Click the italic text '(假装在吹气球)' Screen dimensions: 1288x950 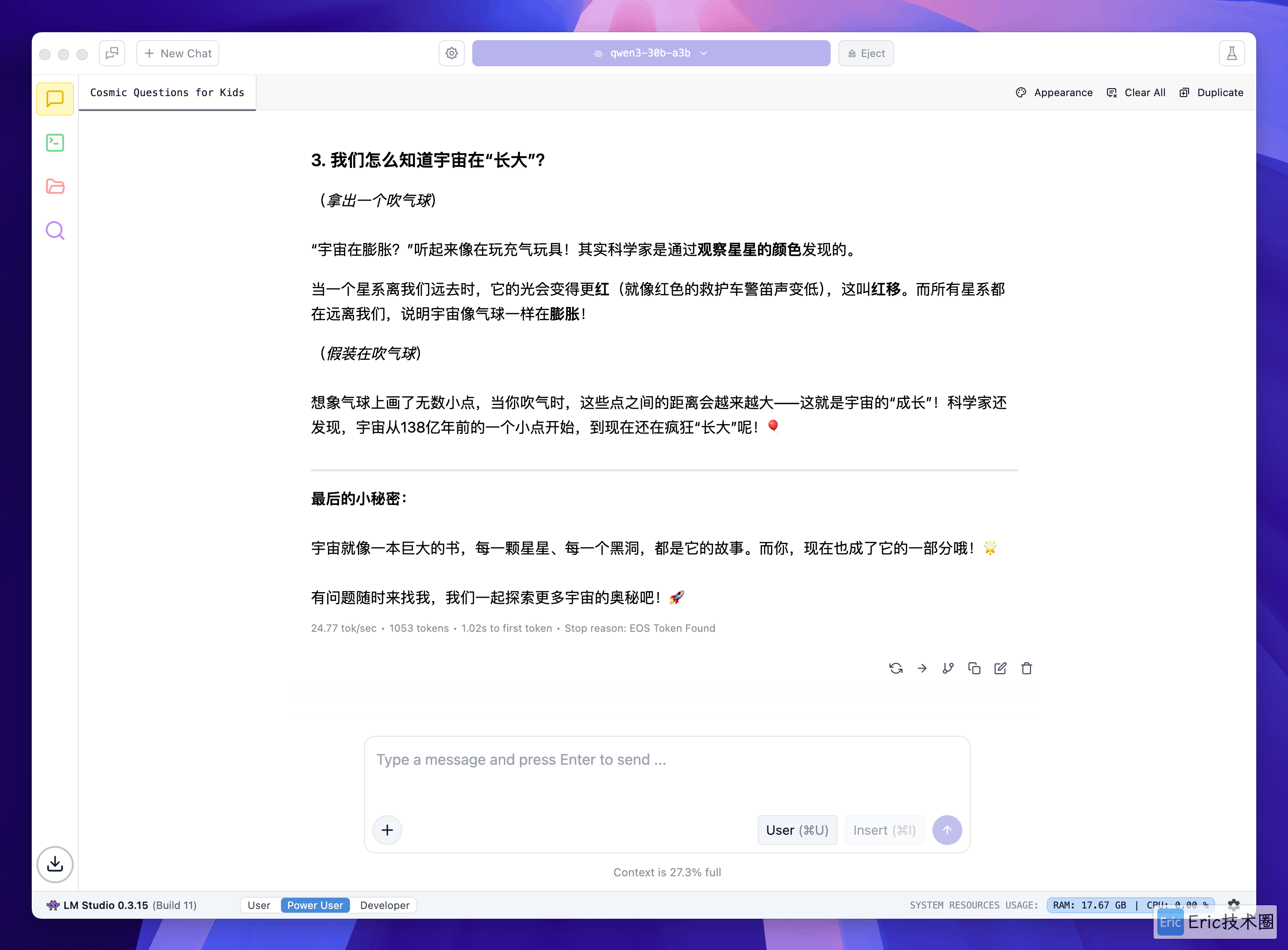click(x=371, y=353)
